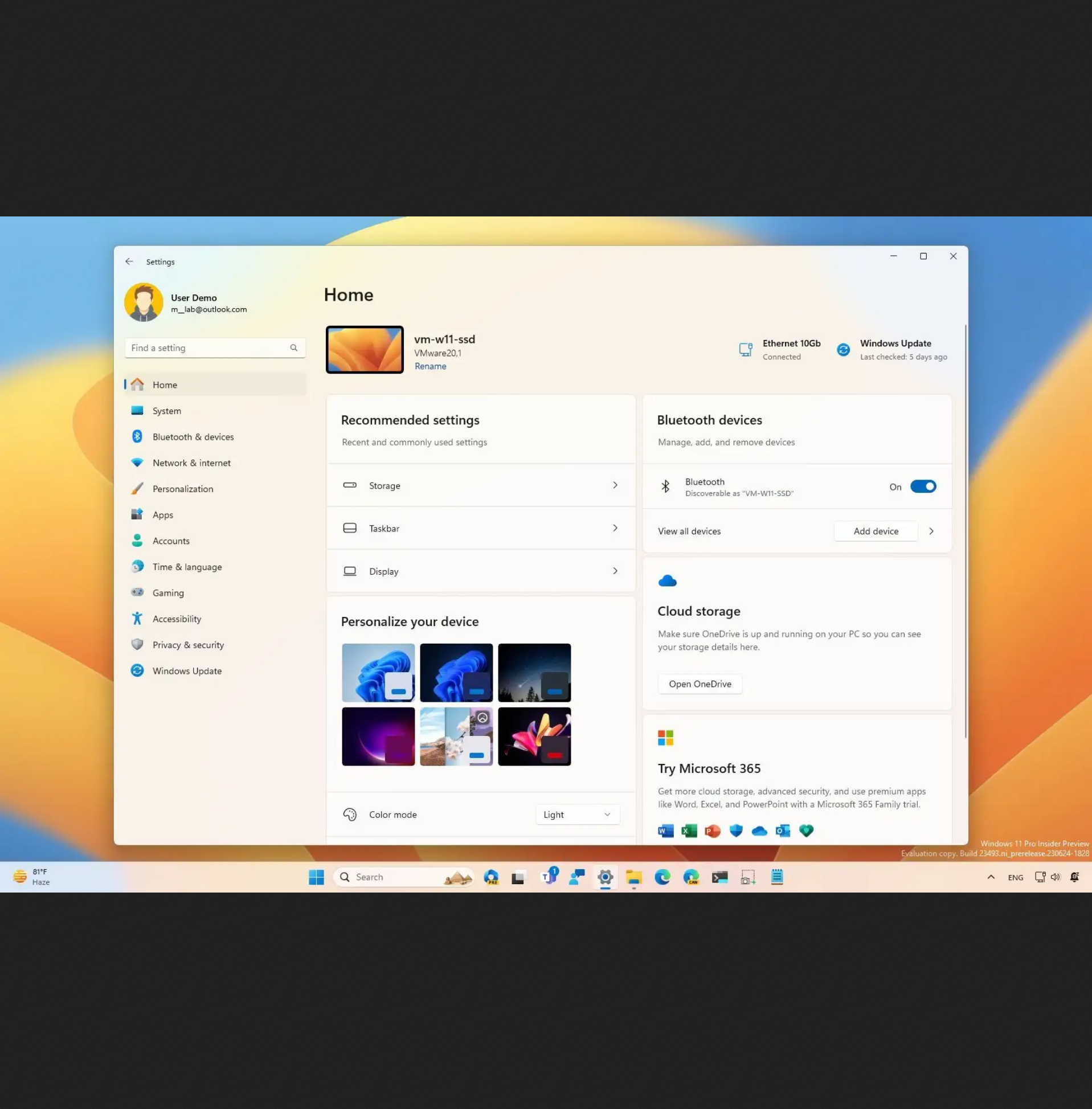
Task: Click the volume speaker tray icon
Action: tap(1056, 877)
